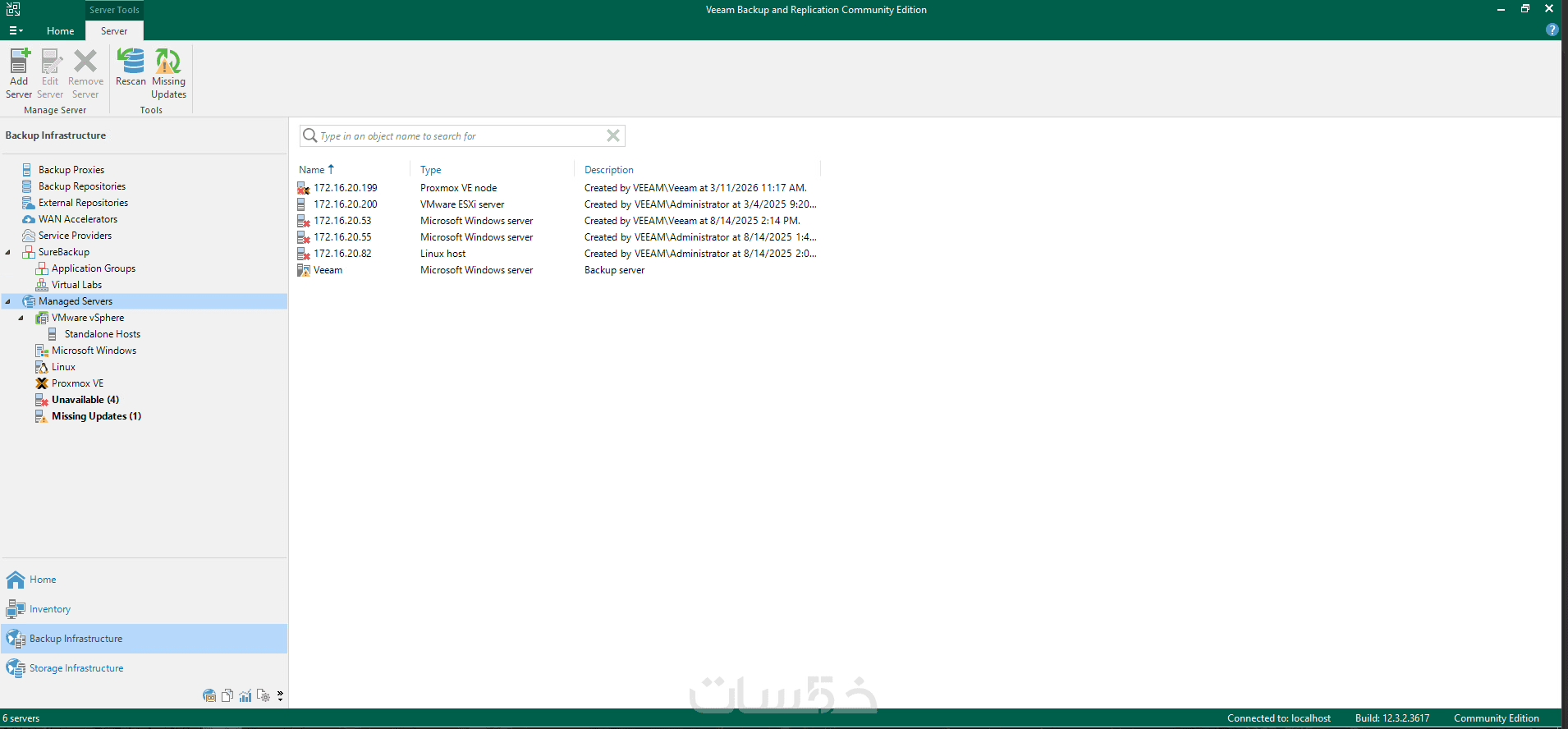Open the Backup Infrastructure view in navigation pane
Viewport: 1568px width, 729px height.
click(144, 639)
